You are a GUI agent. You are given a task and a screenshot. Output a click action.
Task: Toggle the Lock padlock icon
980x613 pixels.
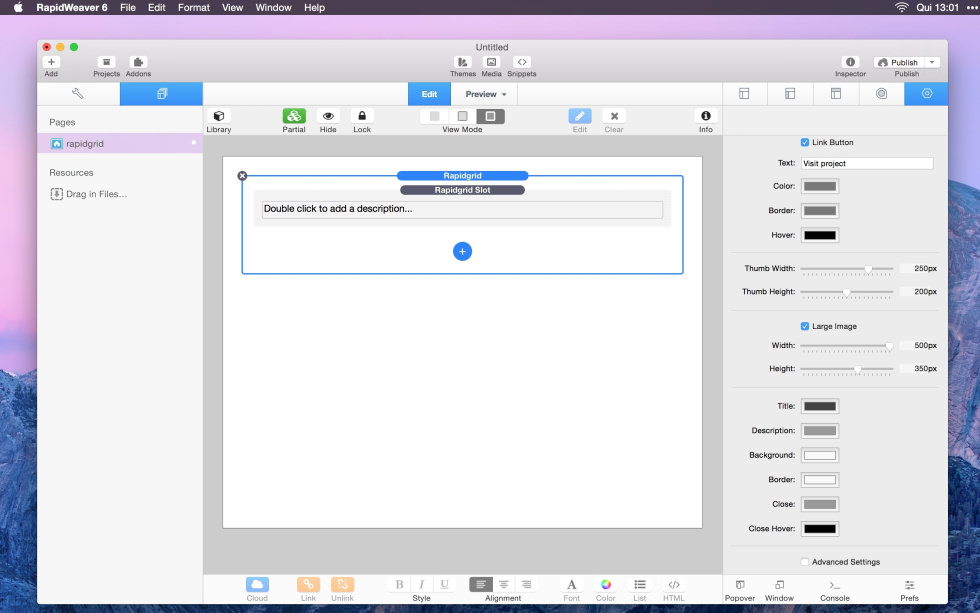click(362, 116)
